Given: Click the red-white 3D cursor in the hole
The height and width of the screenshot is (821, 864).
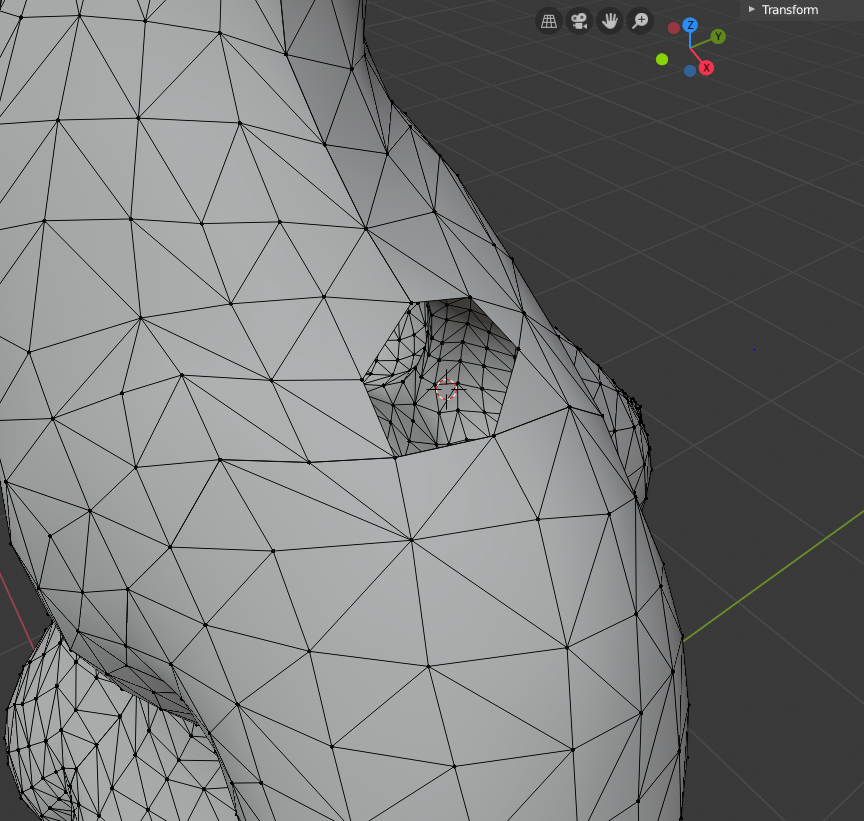Looking at the screenshot, I should (x=446, y=389).
